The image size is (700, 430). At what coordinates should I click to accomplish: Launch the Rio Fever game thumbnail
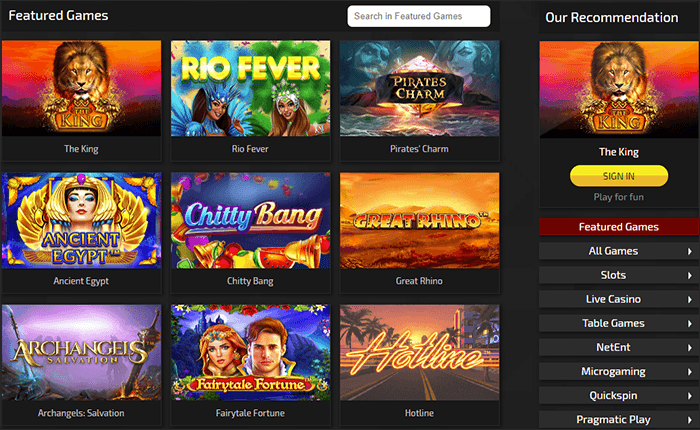pos(250,88)
